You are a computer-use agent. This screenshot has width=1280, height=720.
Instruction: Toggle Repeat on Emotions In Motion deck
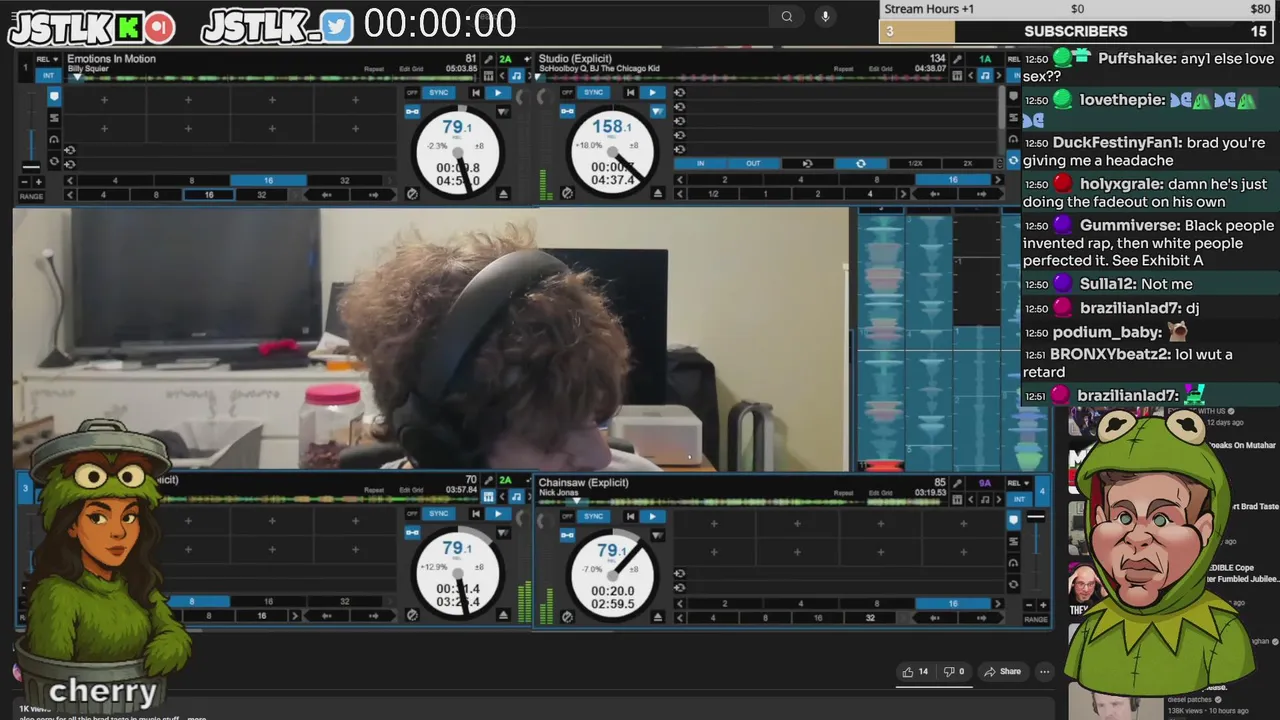click(x=374, y=69)
